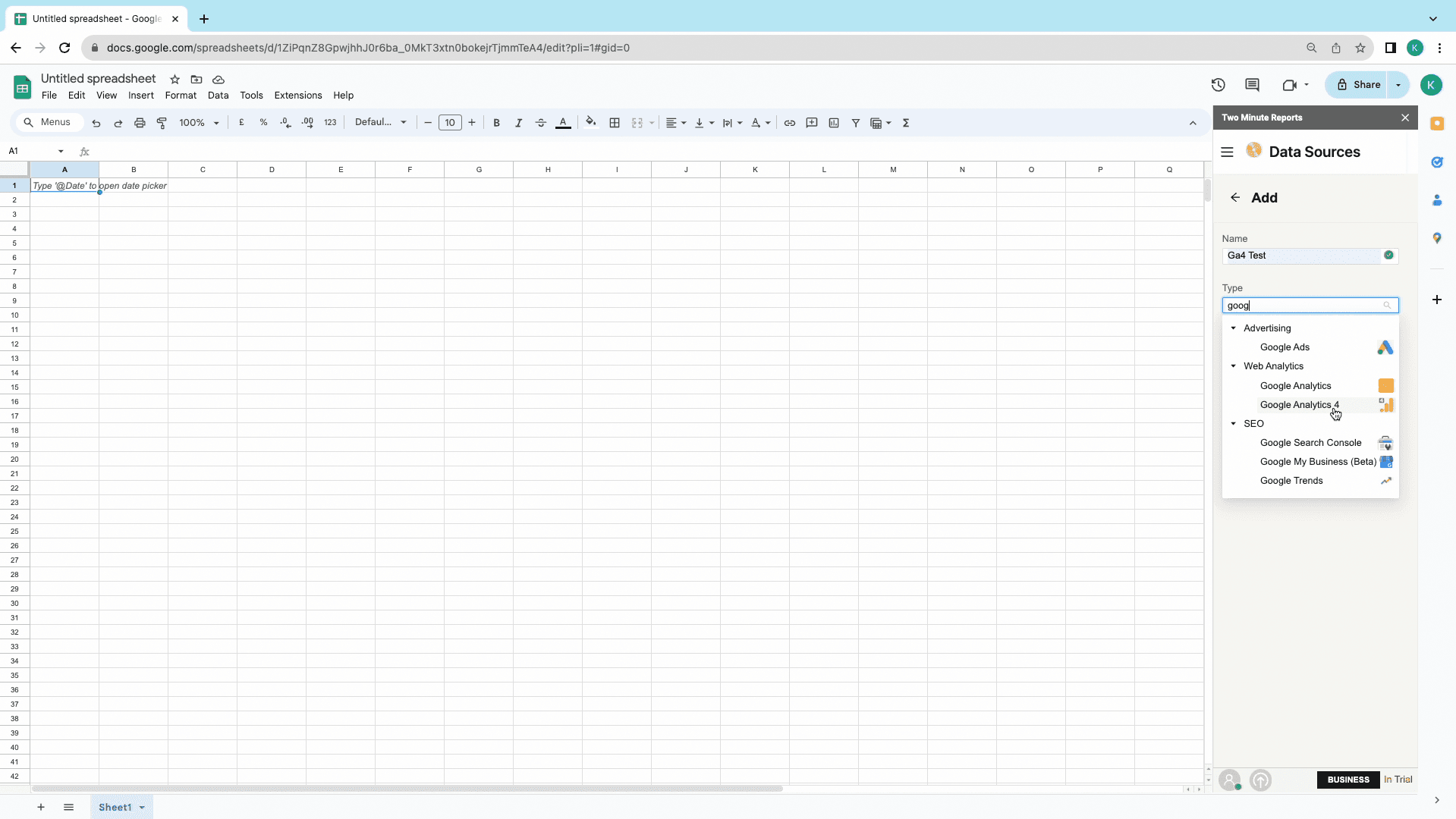Viewport: 1456px width, 819px height.
Task: Open all sheets list icon
Action: [68, 808]
